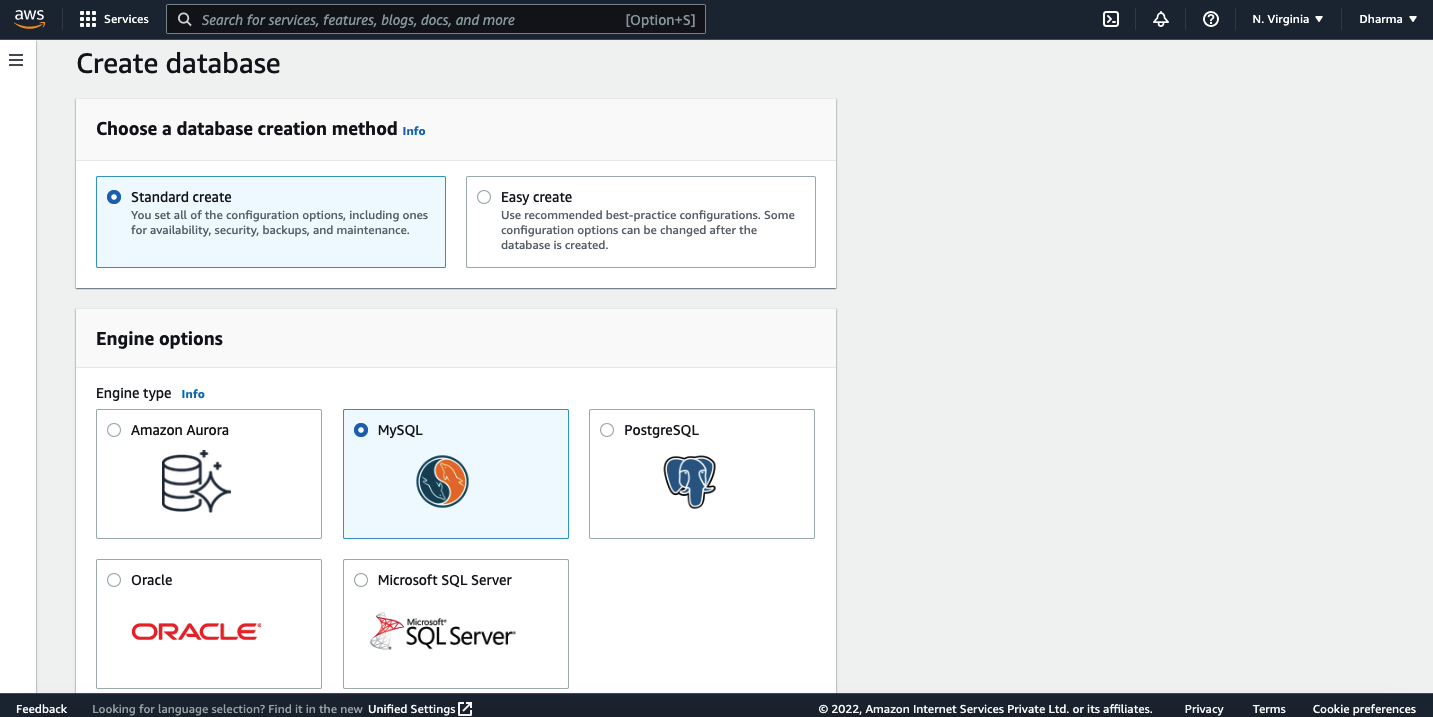Select the Standard create radio button
This screenshot has width=1433, height=717.
pyautogui.click(x=114, y=197)
